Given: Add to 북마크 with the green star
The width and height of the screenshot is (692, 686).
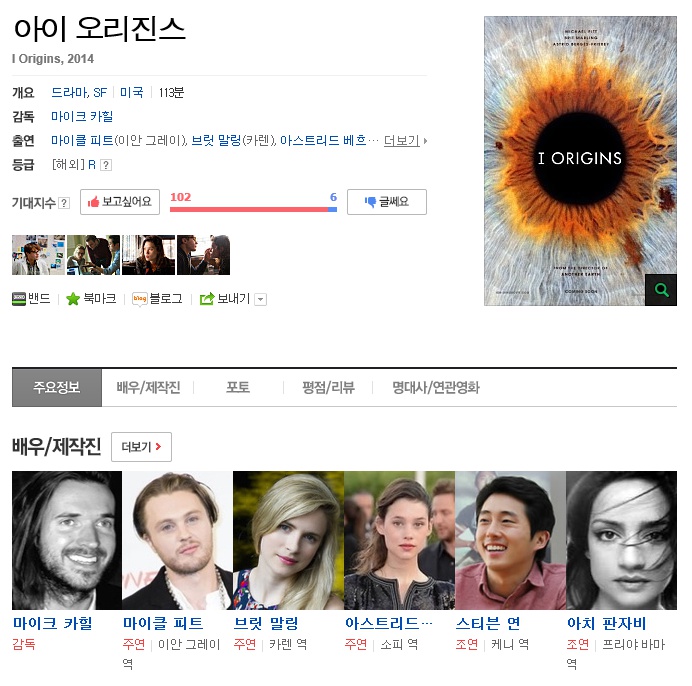Looking at the screenshot, I should (73, 299).
